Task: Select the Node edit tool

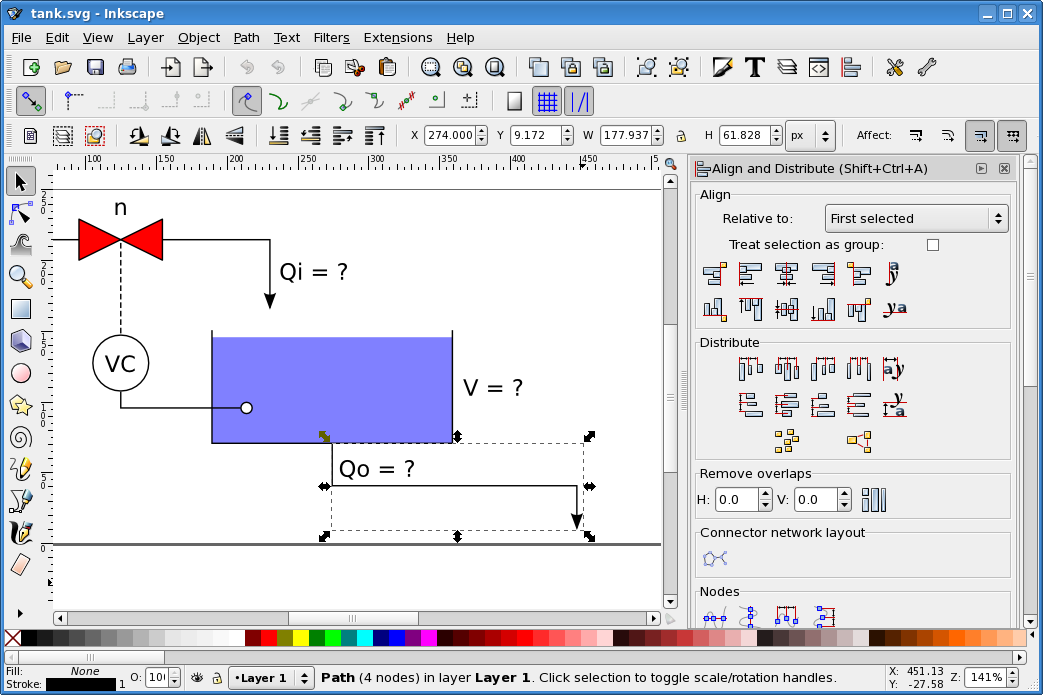Action: (x=21, y=213)
